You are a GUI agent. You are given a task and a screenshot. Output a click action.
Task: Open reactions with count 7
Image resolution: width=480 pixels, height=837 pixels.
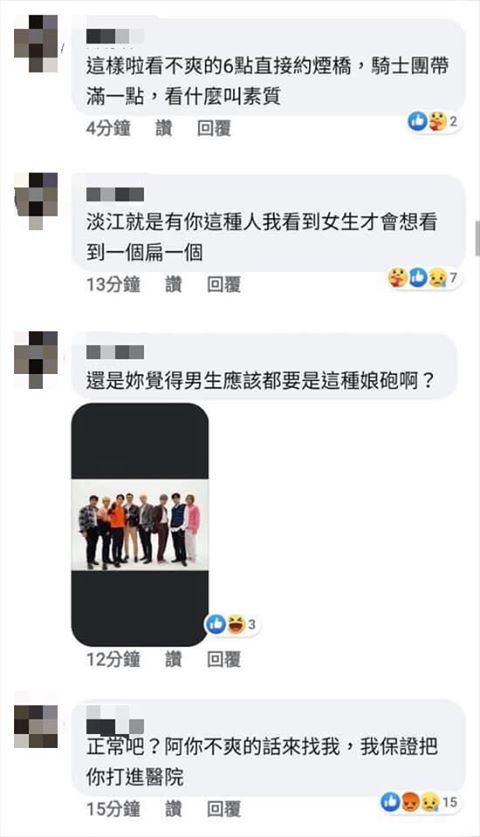(x=424, y=278)
